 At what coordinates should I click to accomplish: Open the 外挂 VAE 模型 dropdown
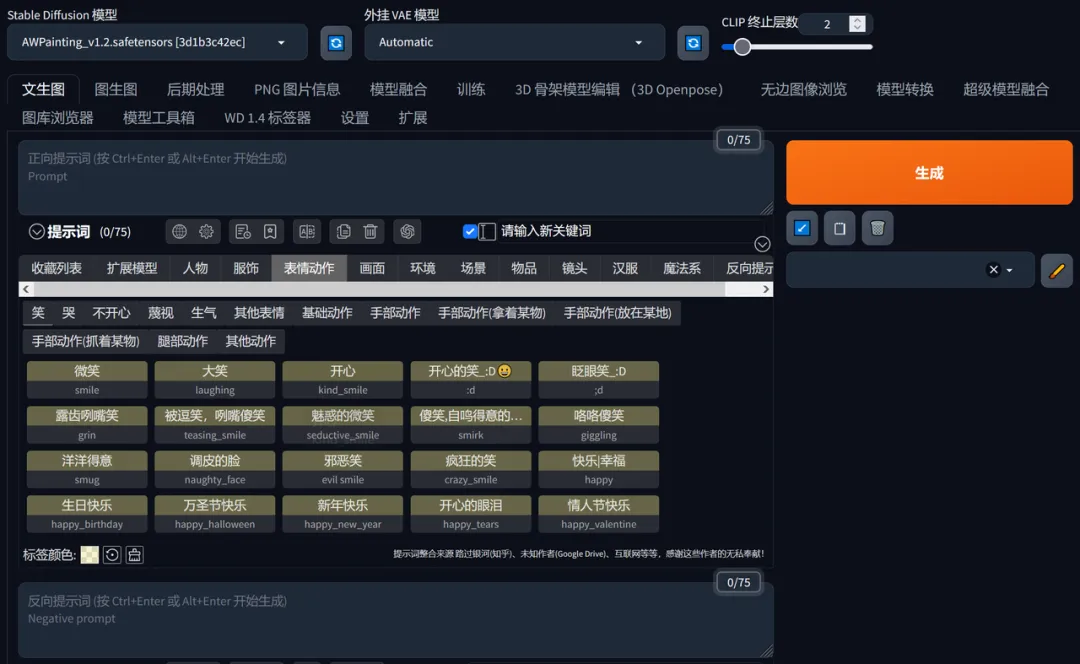(513, 42)
